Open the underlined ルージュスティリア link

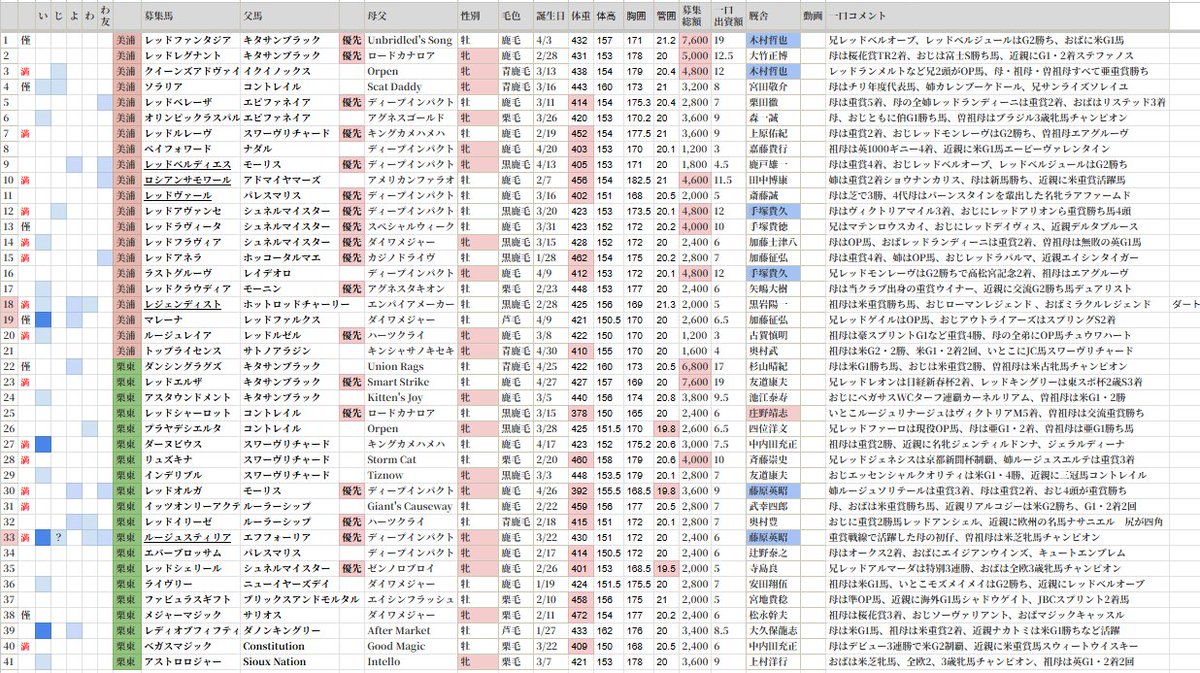point(187,537)
